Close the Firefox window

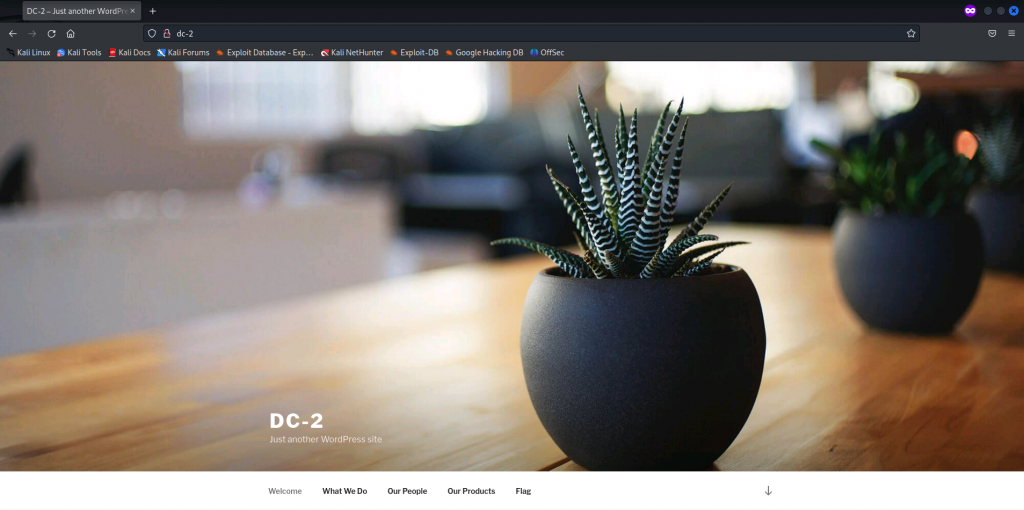1014,10
